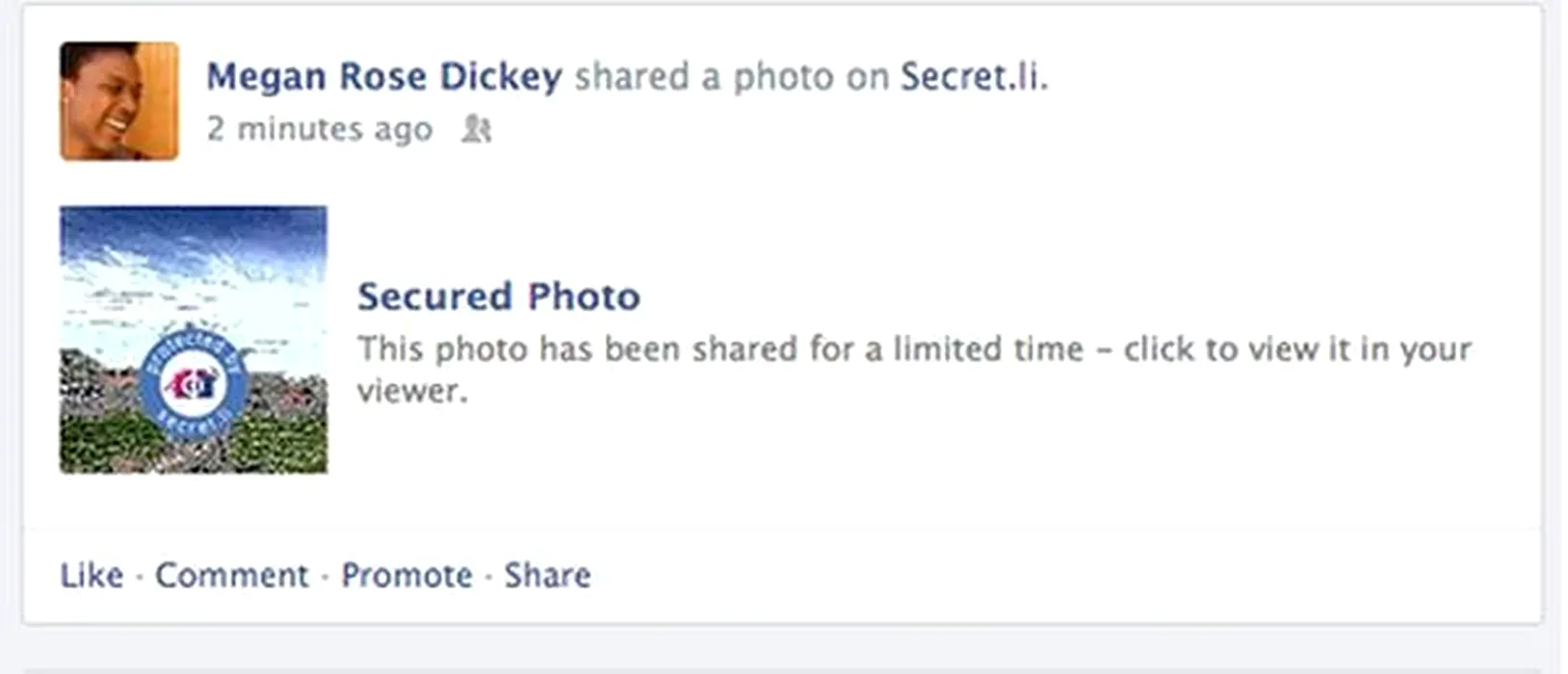The image size is (1568, 674).
Task: Click the circular Secret.li protection badge
Action: click(194, 383)
